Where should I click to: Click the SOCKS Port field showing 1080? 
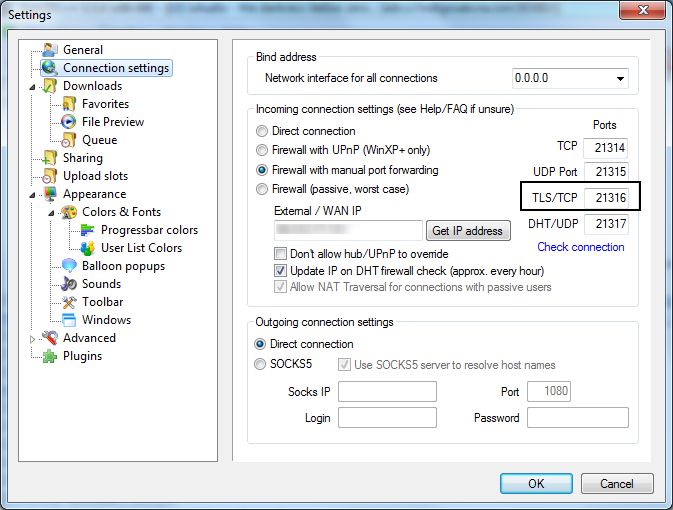(549, 392)
